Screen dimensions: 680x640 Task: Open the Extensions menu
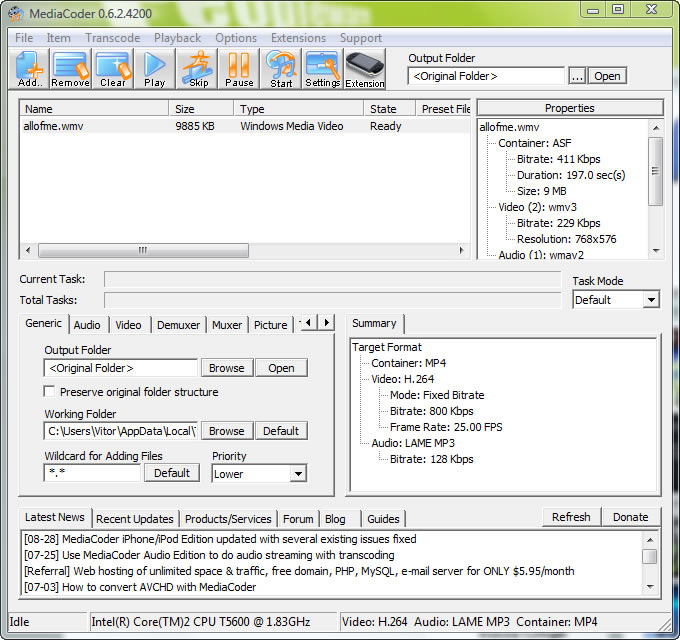298,38
